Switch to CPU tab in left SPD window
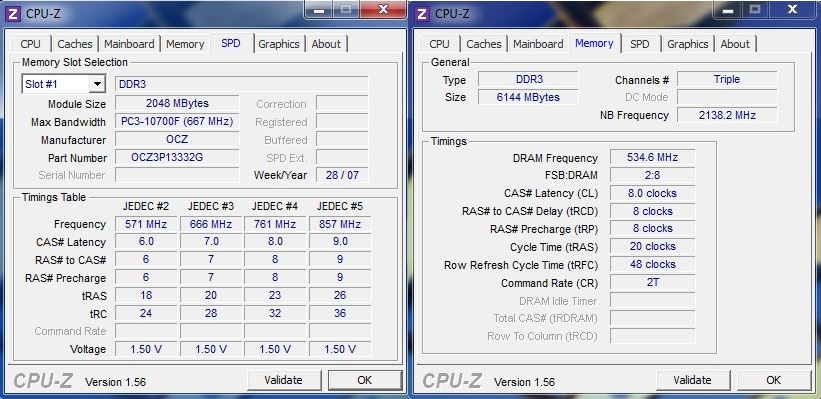 [30, 44]
